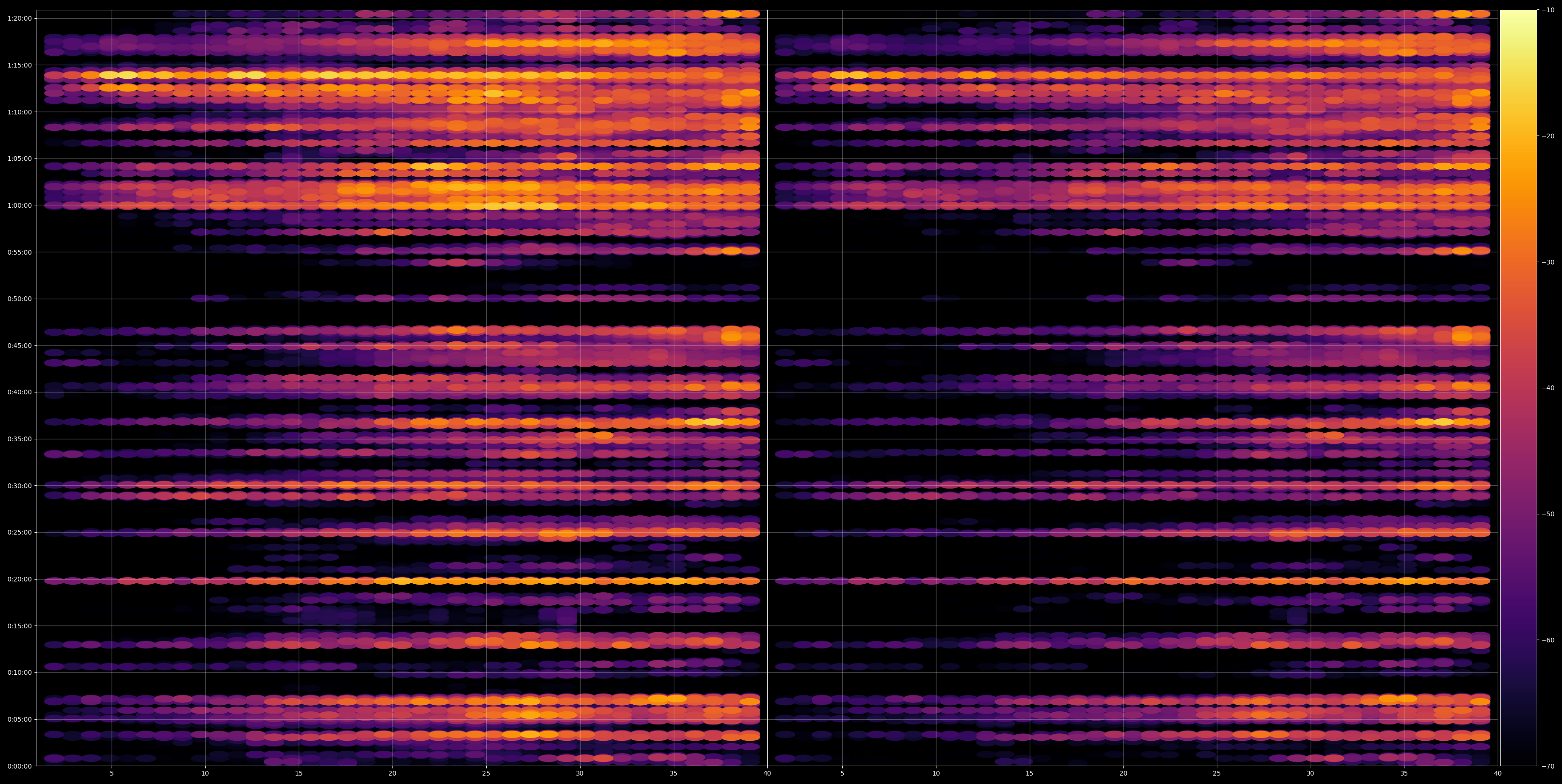Click the 0:35:00 time axis label
This screenshot has height=784, width=1562.
pyautogui.click(x=19, y=438)
